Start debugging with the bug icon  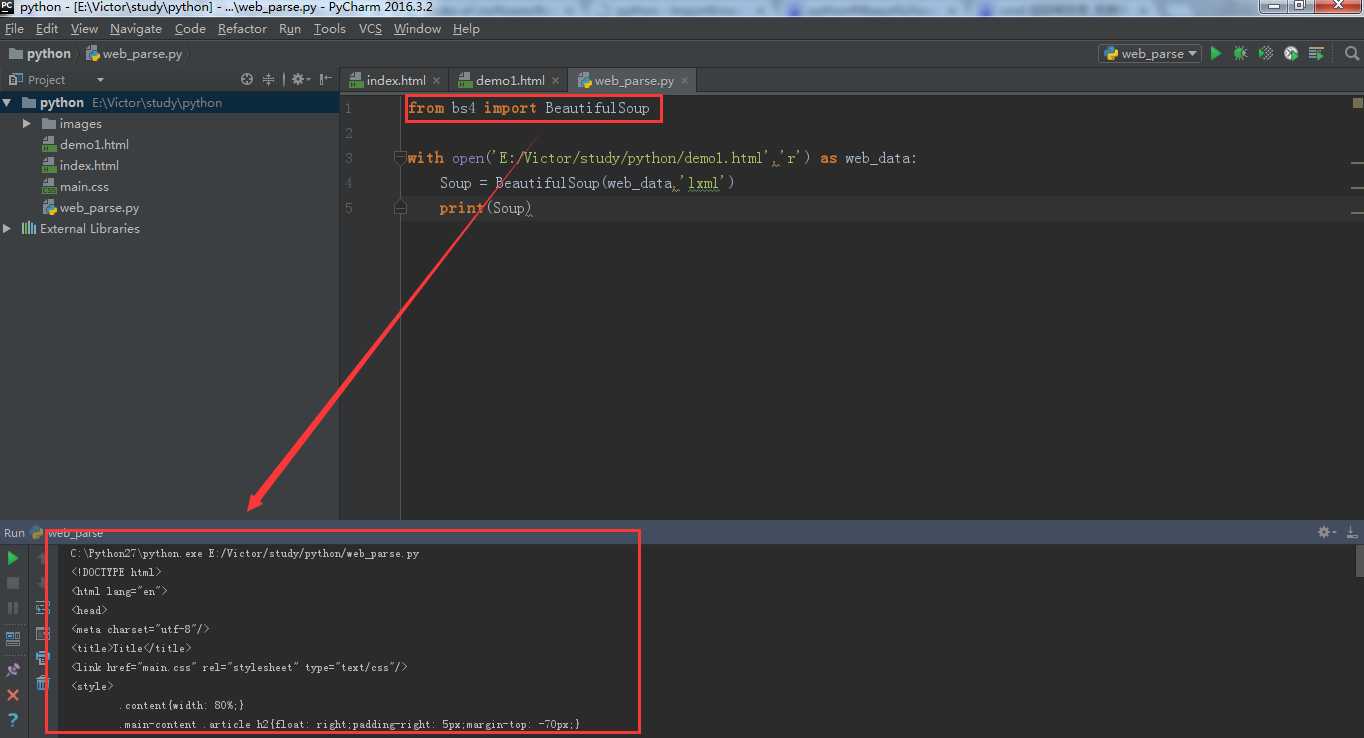[1241, 53]
